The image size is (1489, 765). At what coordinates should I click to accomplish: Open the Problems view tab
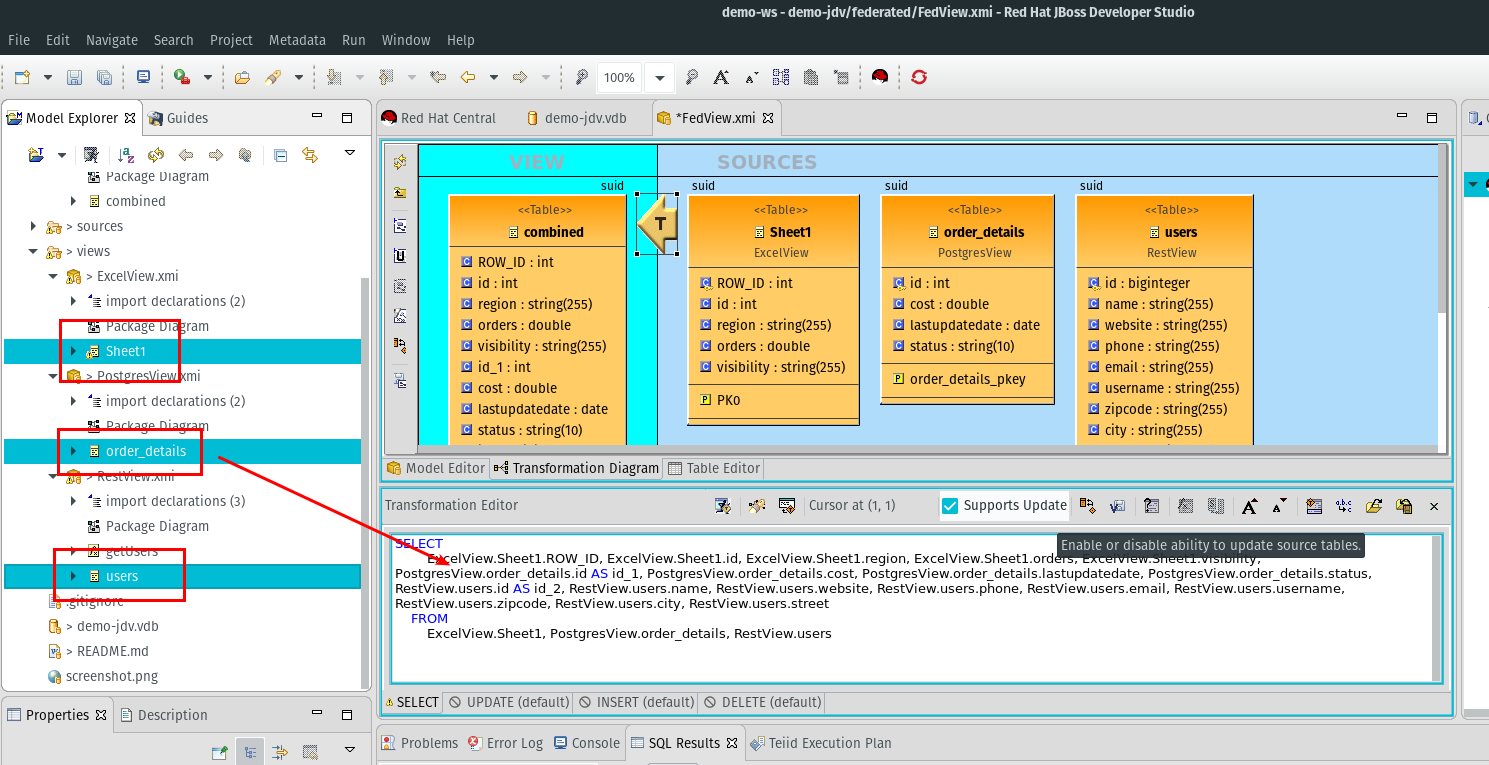coord(420,743)
